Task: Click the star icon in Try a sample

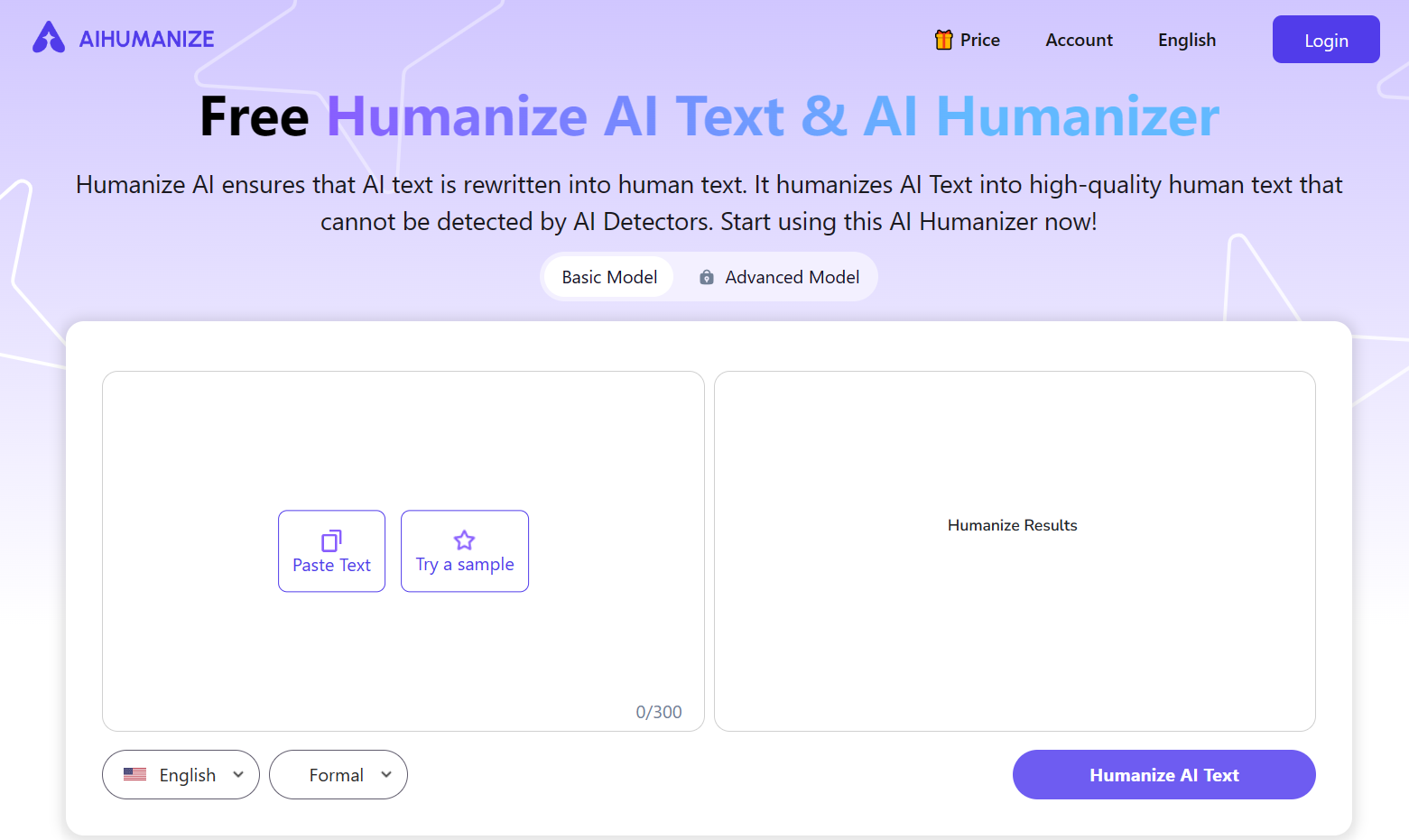Action: 464,539
